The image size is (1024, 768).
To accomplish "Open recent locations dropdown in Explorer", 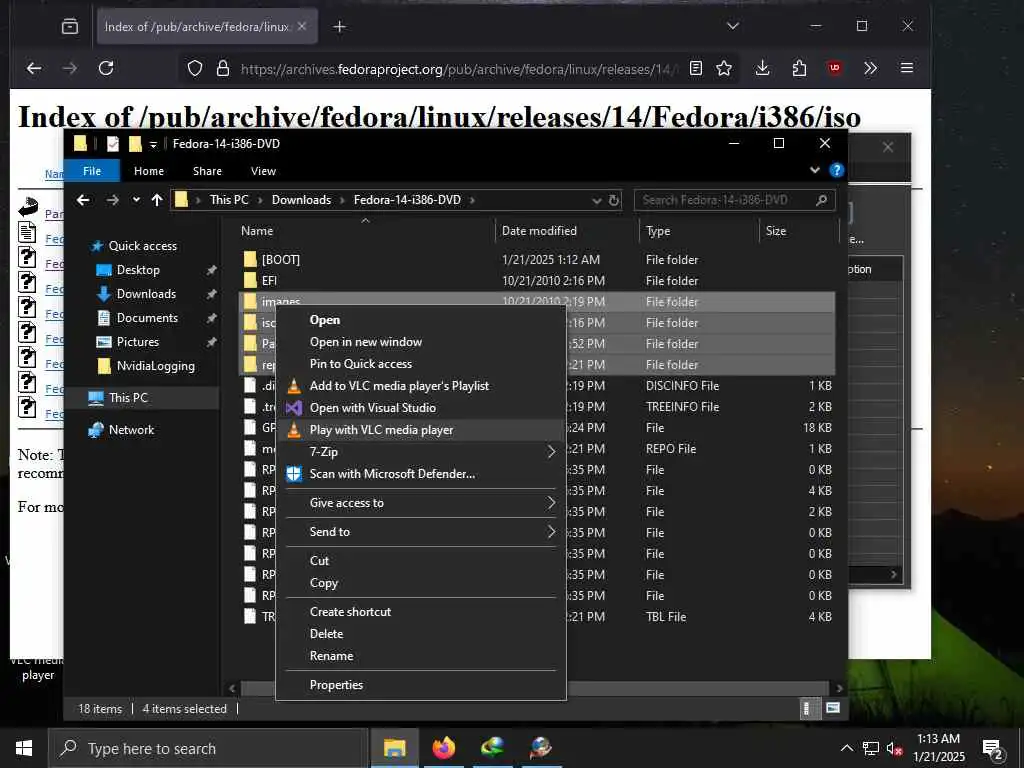I will (x=136, y=200).
